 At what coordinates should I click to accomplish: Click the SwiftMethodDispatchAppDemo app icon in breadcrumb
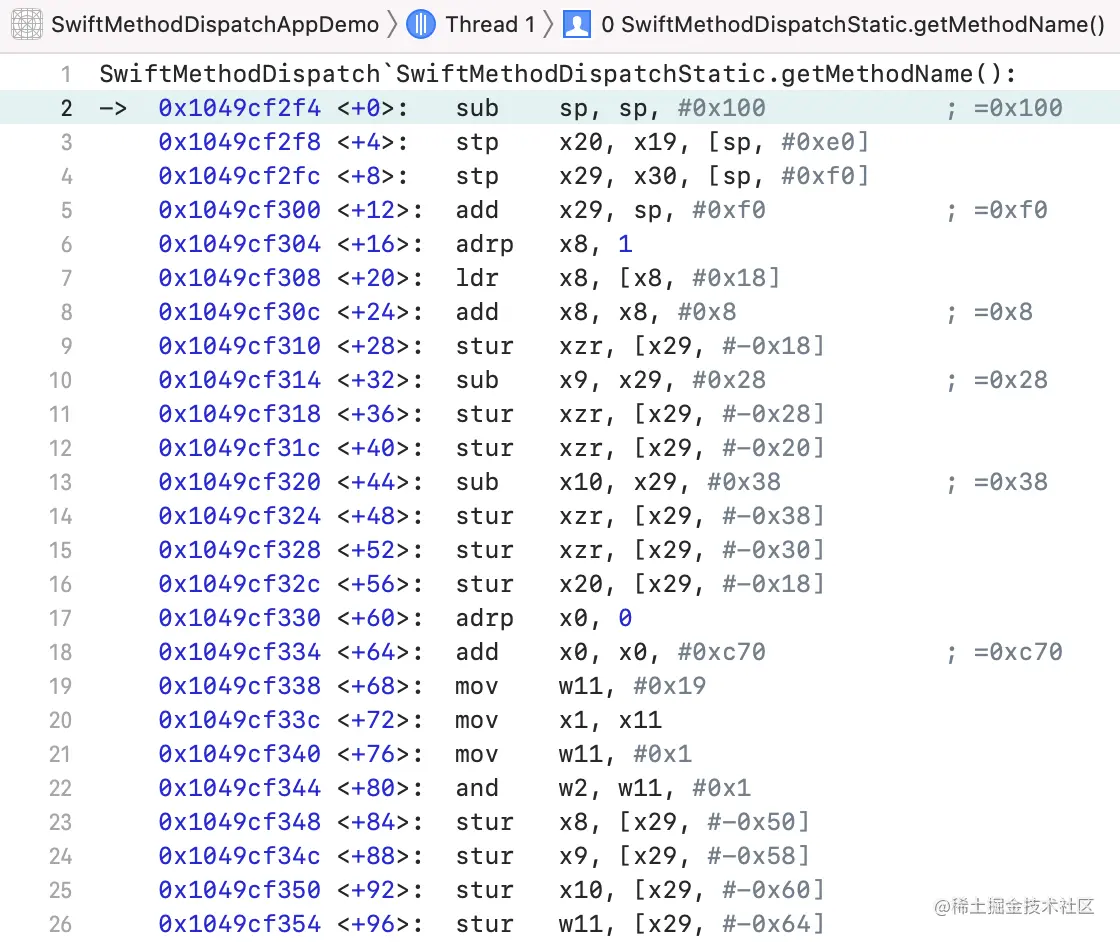click(27, 24)
